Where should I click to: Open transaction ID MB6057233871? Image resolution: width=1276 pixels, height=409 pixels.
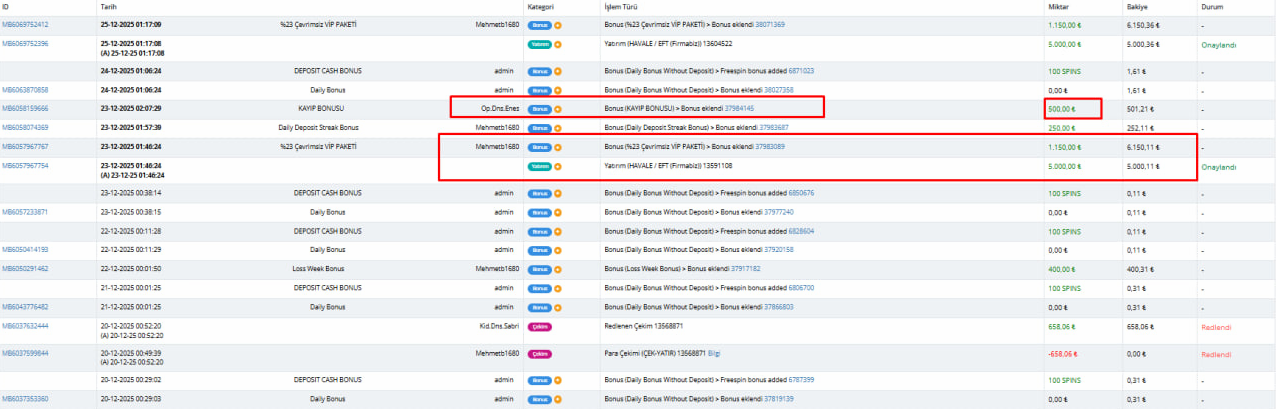25,212
